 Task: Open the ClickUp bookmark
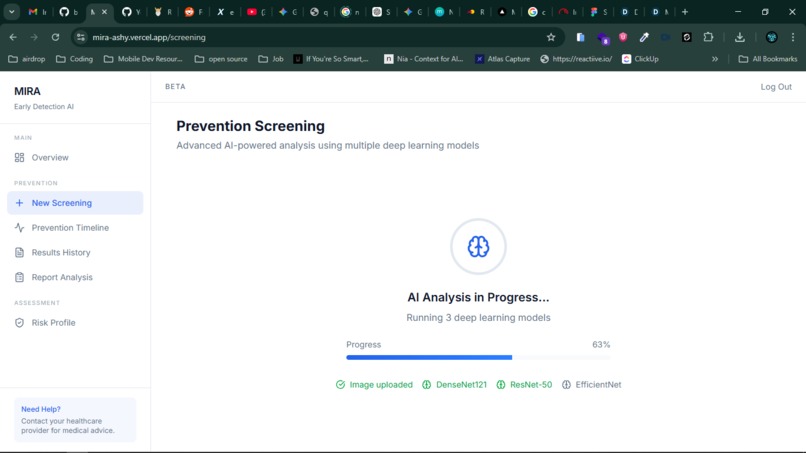640,59
